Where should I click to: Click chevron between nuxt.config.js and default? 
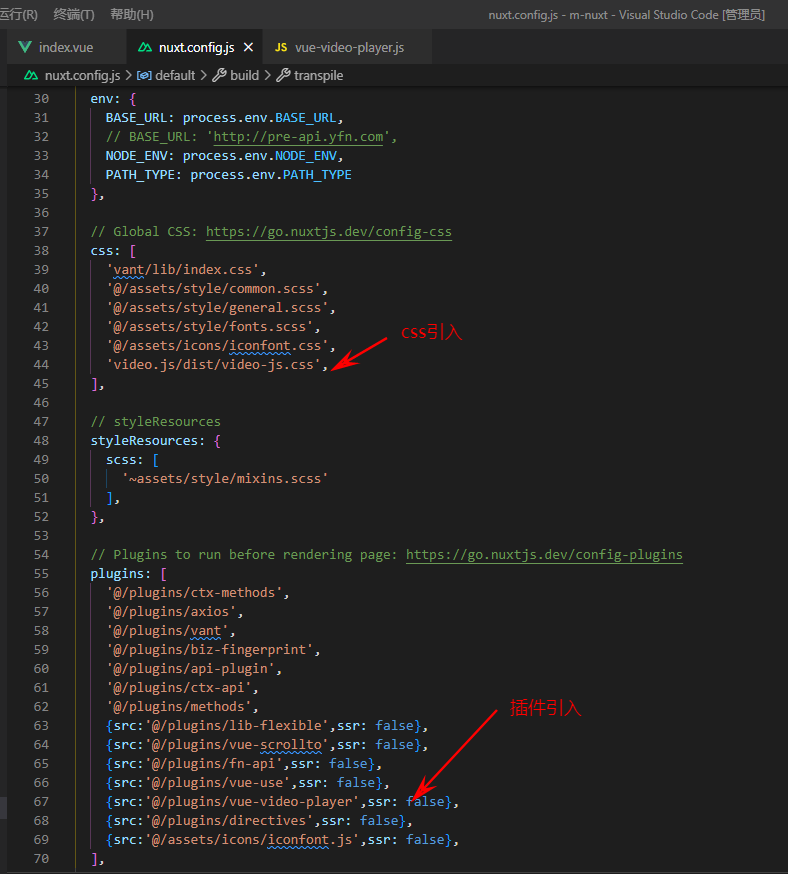[x=129, y=75]
